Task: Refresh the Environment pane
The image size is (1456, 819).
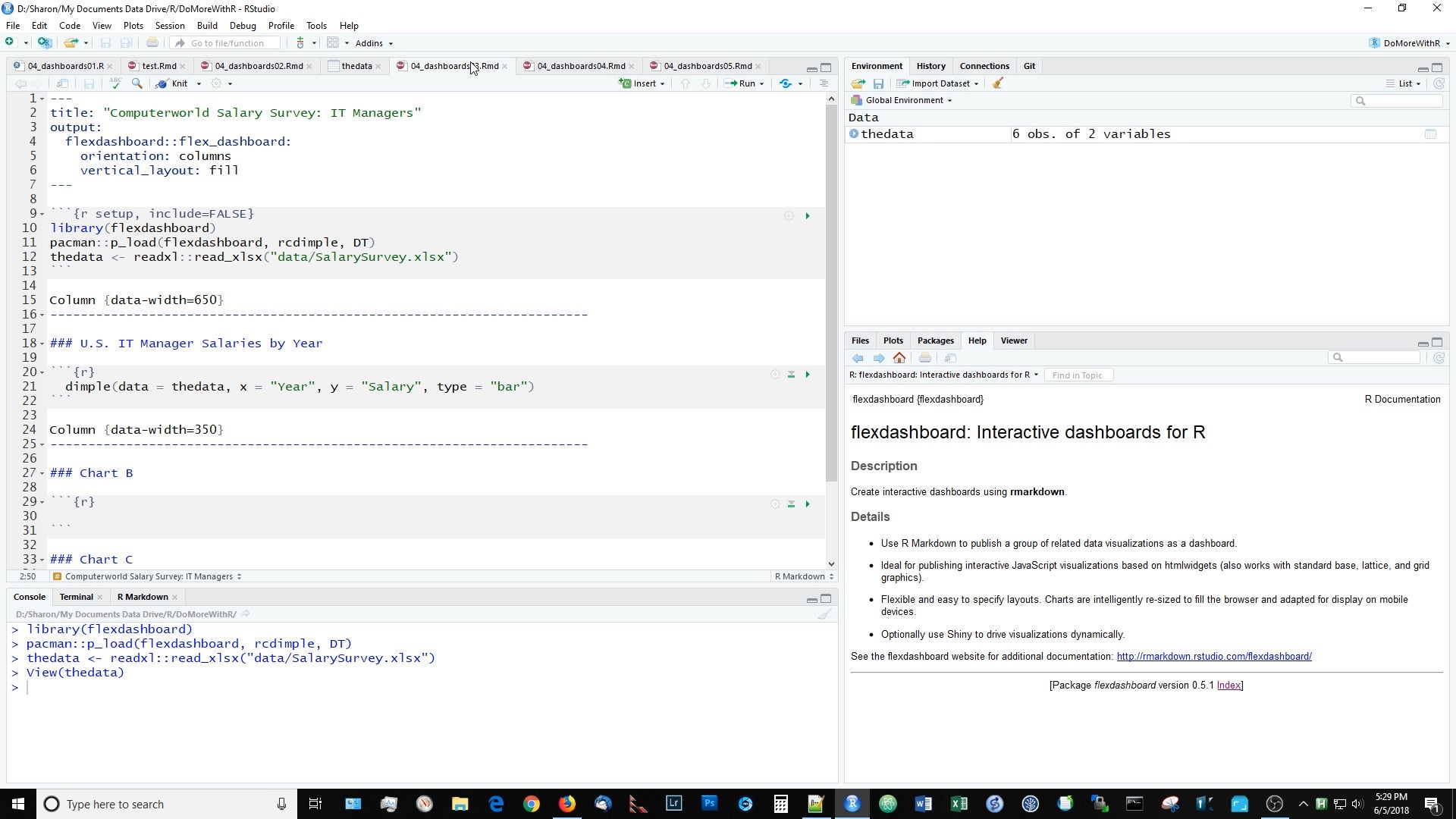Action: [x=1439, y=83]
